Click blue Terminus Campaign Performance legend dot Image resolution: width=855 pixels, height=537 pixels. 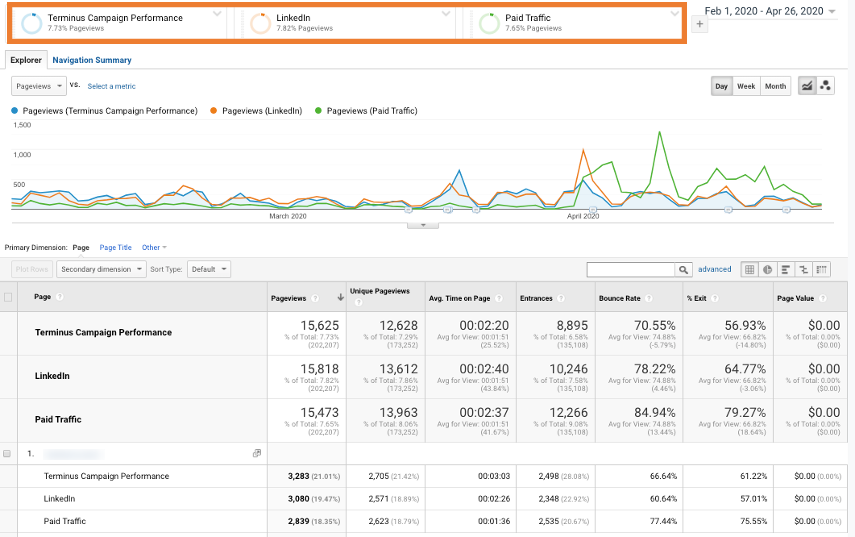click(15, 111)
